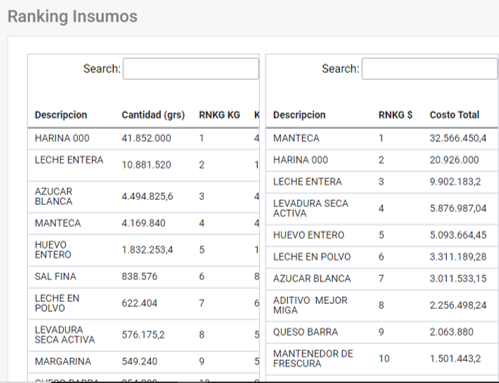The width and height of the screenshot is (499, 383).
Task: Select HARINA 000 in the right table
Action: (301, 160)
